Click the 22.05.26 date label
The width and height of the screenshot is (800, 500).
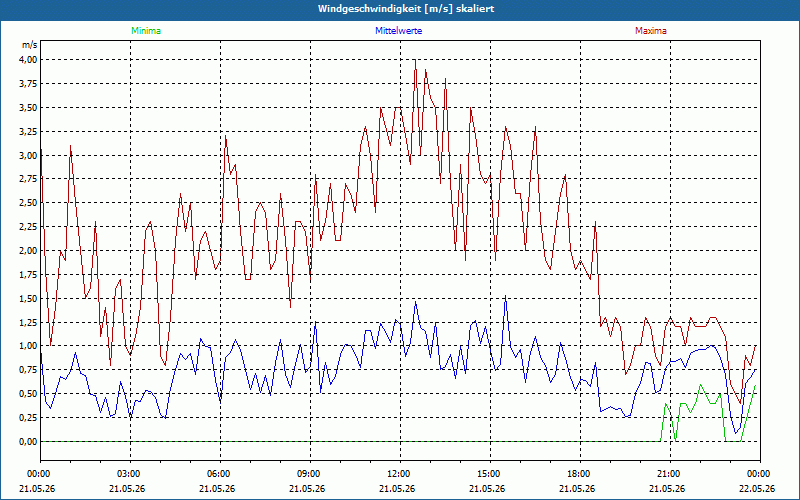pyautogui.click(x=757, y=489)
